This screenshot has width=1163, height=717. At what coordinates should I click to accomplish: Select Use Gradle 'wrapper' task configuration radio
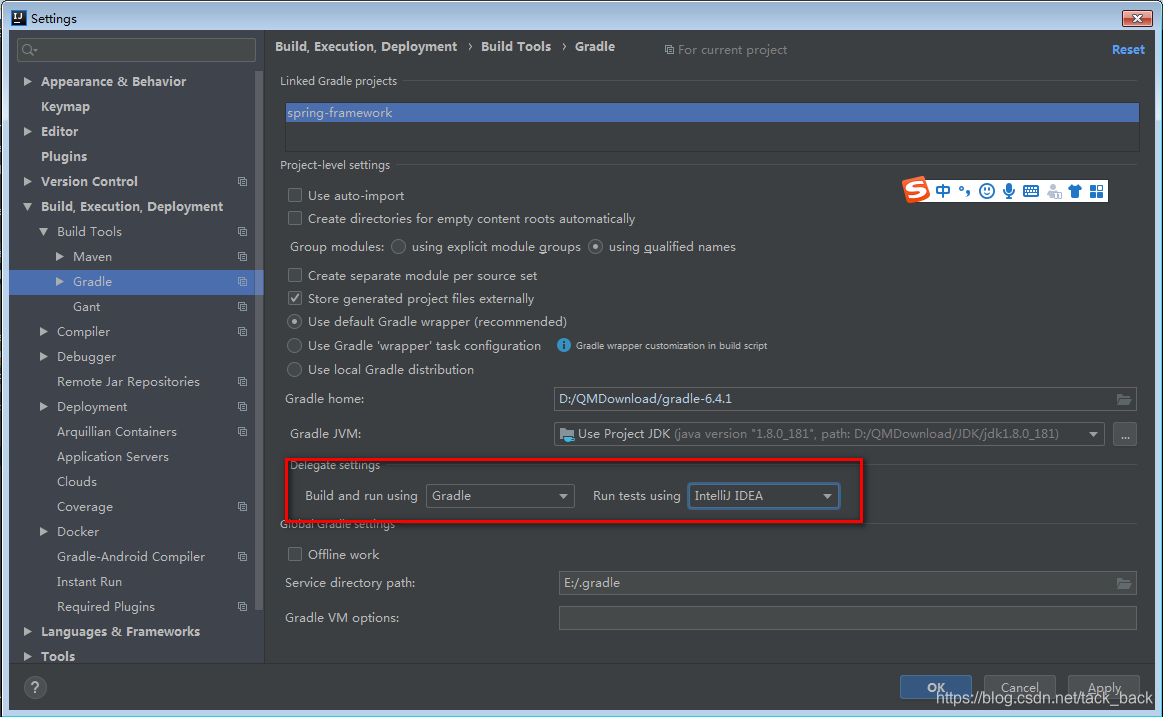294,346
